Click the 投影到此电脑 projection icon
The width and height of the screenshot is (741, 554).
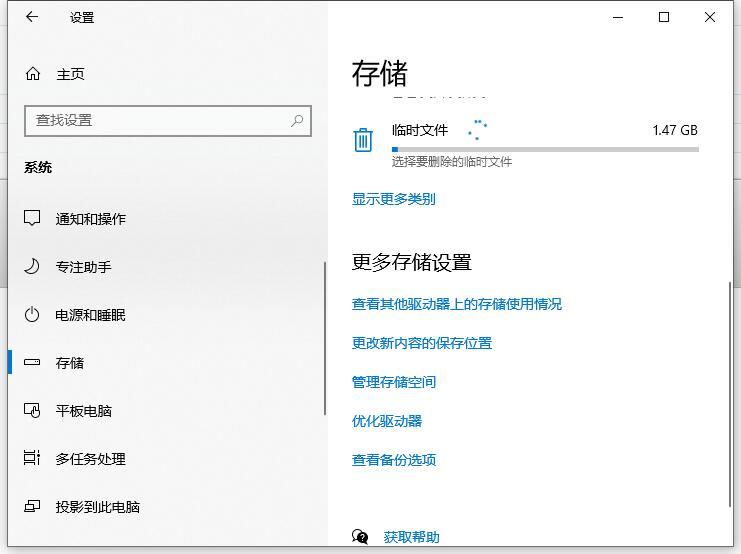[32, 506]
